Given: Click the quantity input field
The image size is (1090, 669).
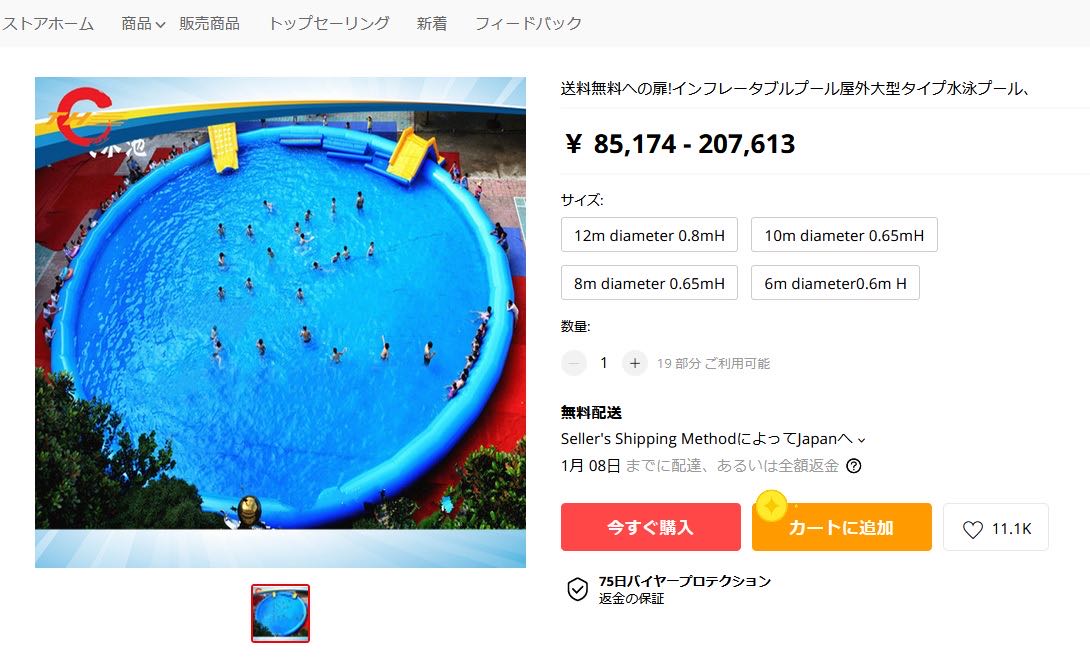Looking at the screenshot, I should click(603, 363).
